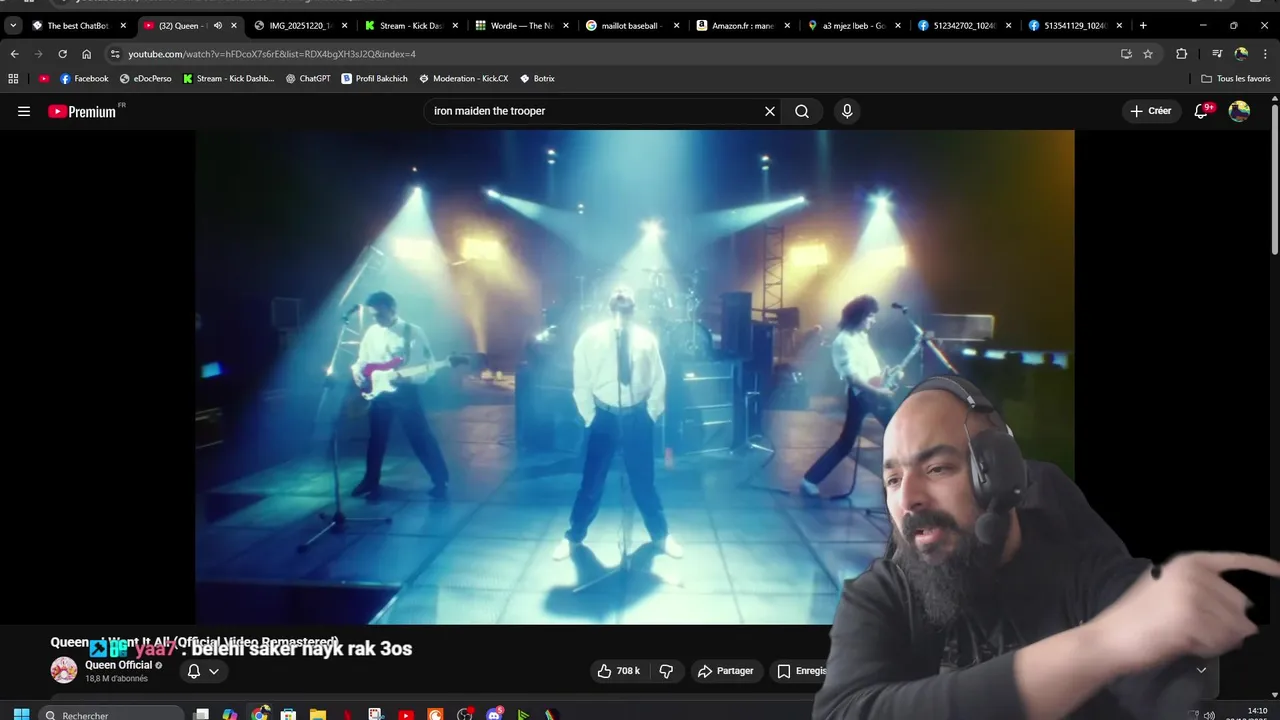This screenshot has width=1280, height=720.
Task: Open File Explorer from taskbar
Action: click(317, 714)
